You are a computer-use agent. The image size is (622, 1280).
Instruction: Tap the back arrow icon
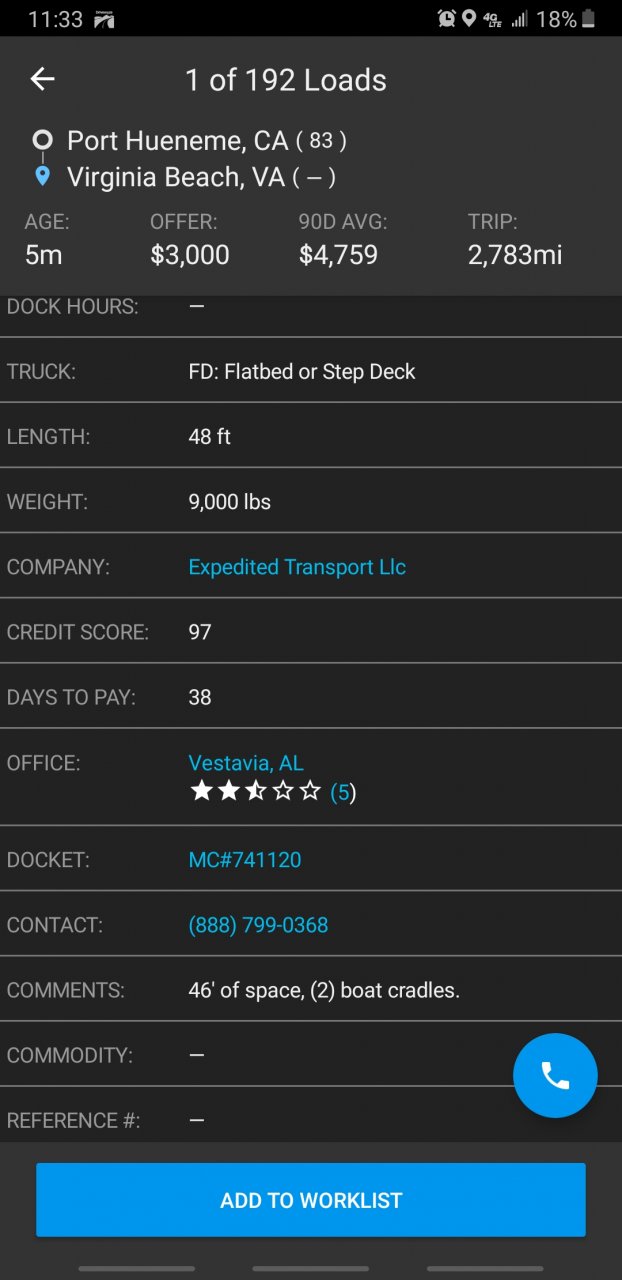click(42, 80)
